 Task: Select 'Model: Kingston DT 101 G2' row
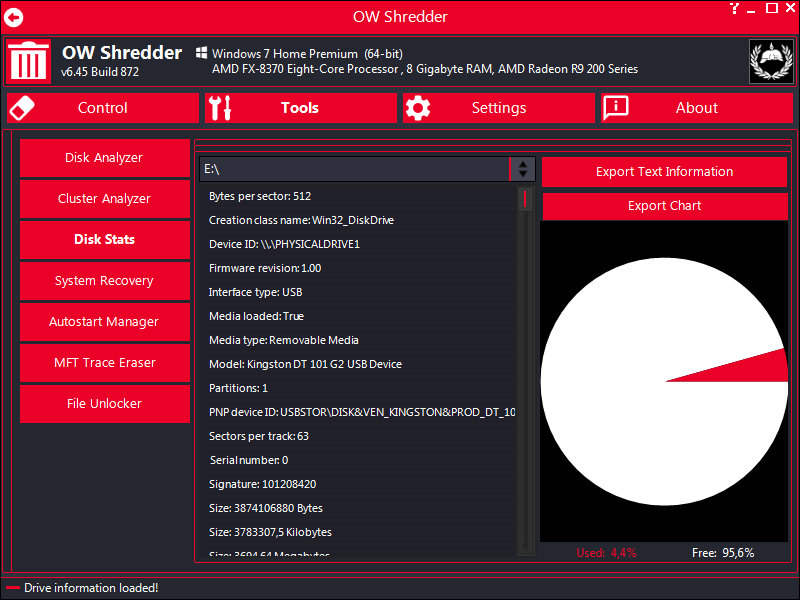coord(358,364)
